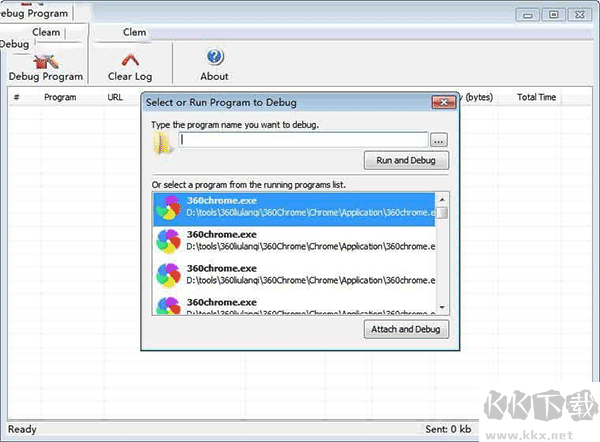Click the scroll up arrow in programs list

(x=442, y=199)
